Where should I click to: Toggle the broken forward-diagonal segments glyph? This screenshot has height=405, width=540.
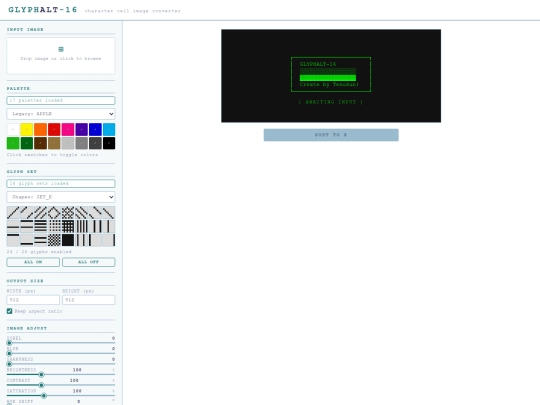click(x=27, y=212)
